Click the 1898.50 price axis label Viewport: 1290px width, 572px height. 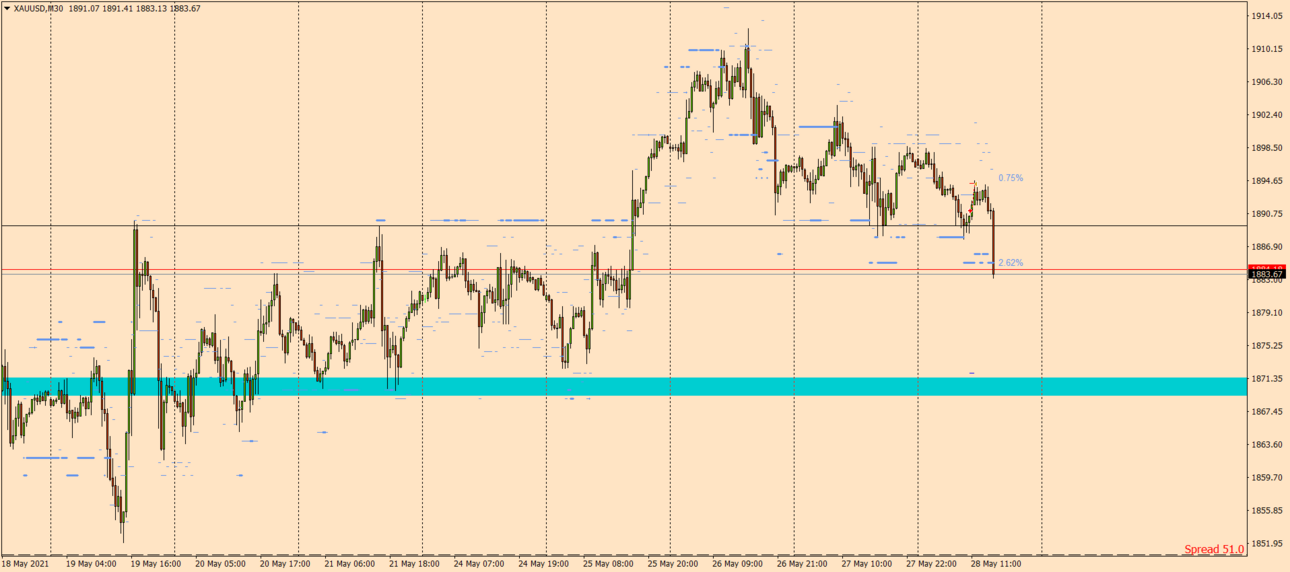pos(1267,148)
